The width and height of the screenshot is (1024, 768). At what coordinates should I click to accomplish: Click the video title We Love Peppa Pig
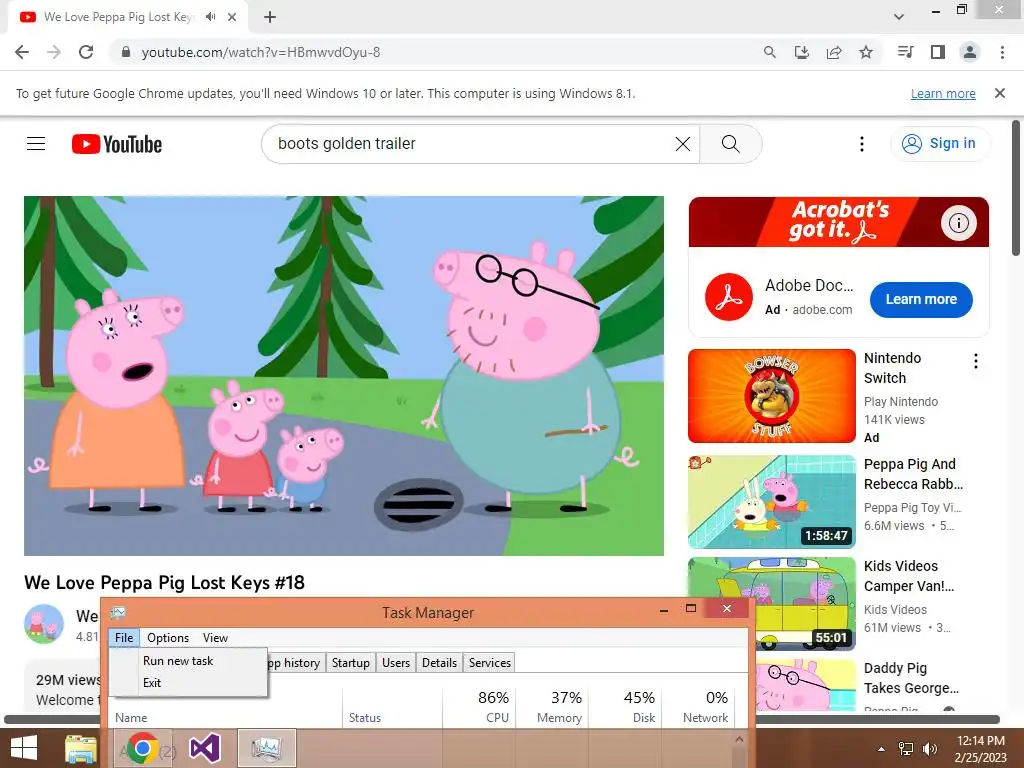[165, 583]
